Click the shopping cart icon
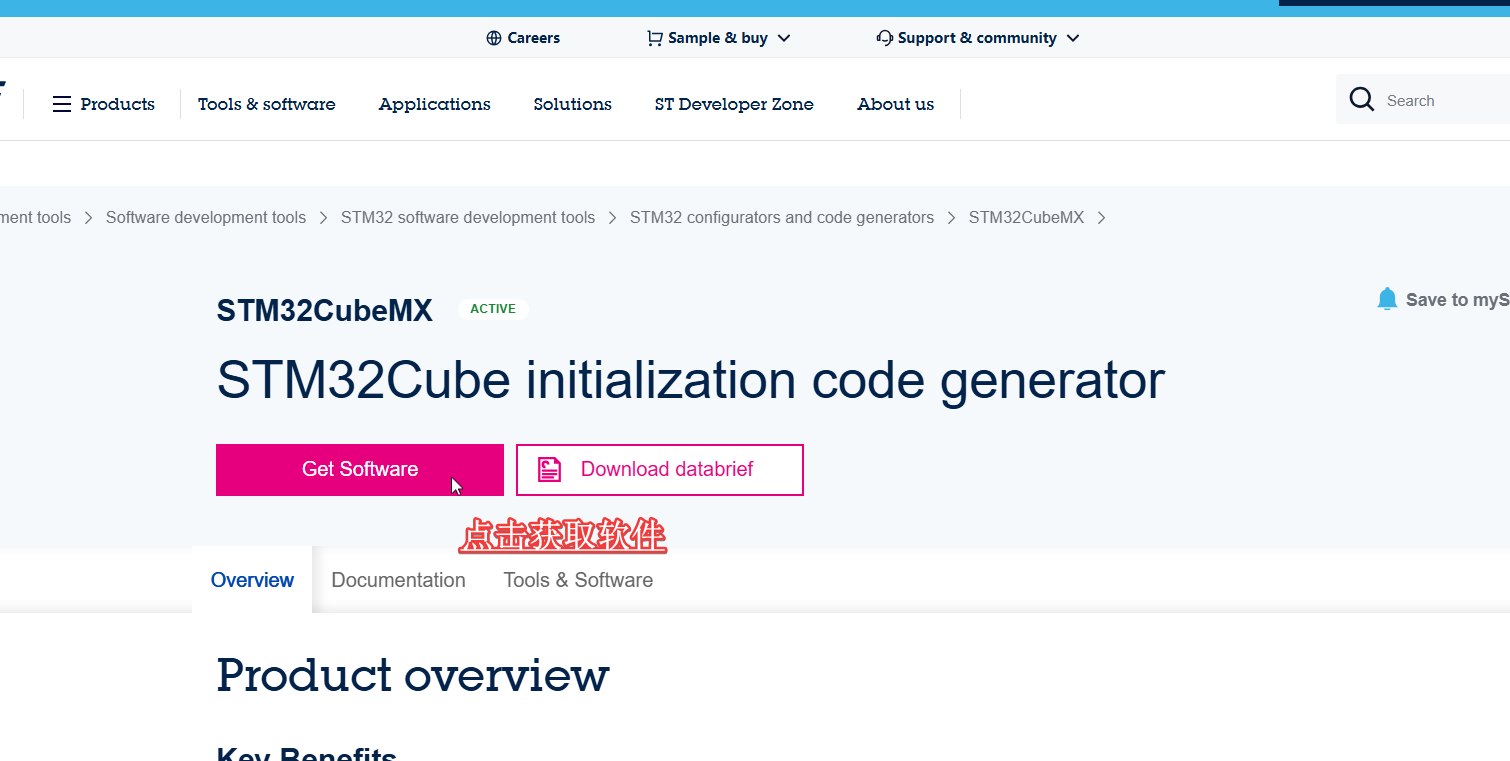The width and height of the screenshot is (1510, 761). coord(655,38)
